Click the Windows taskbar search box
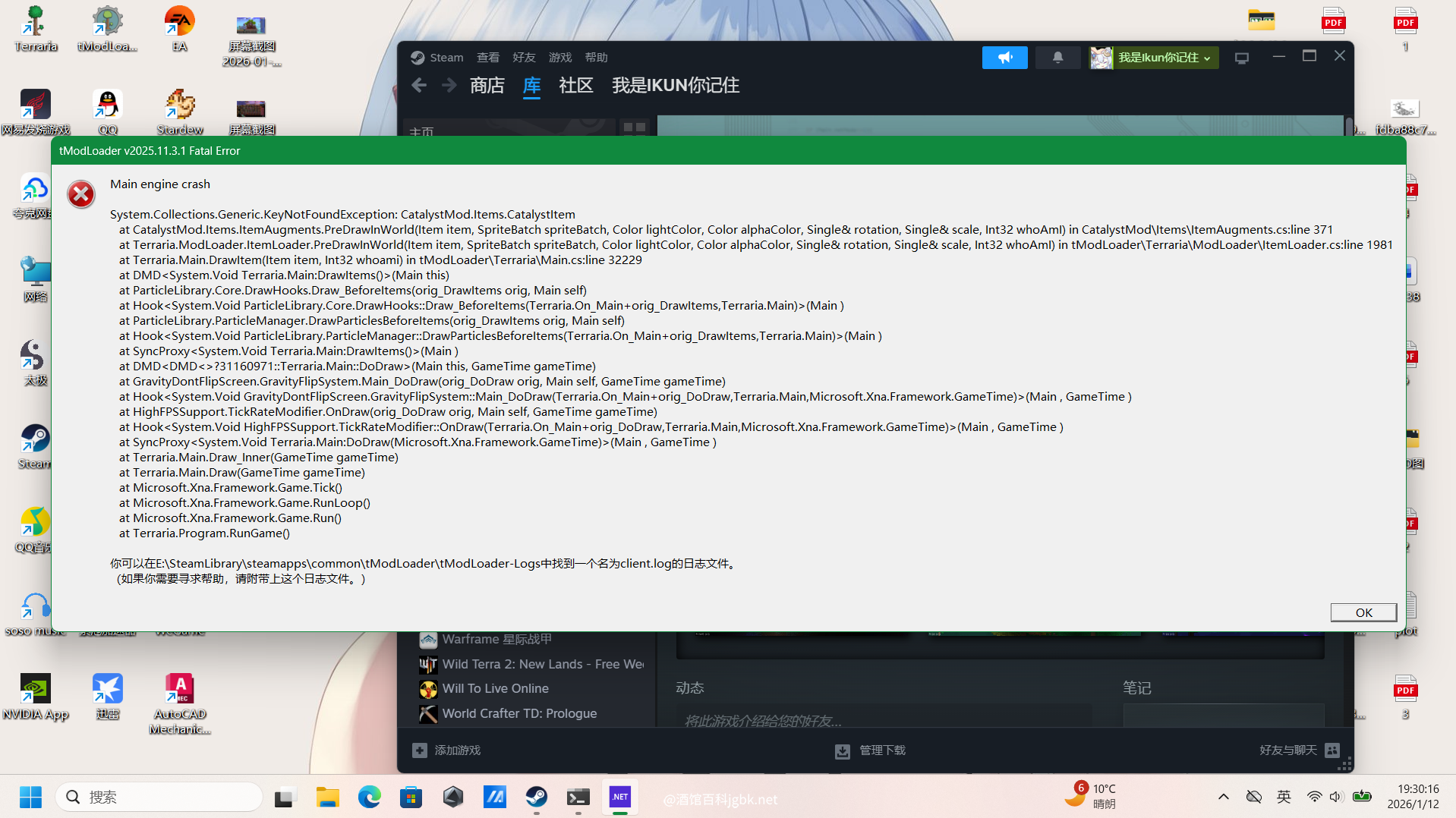 point(159,798)
